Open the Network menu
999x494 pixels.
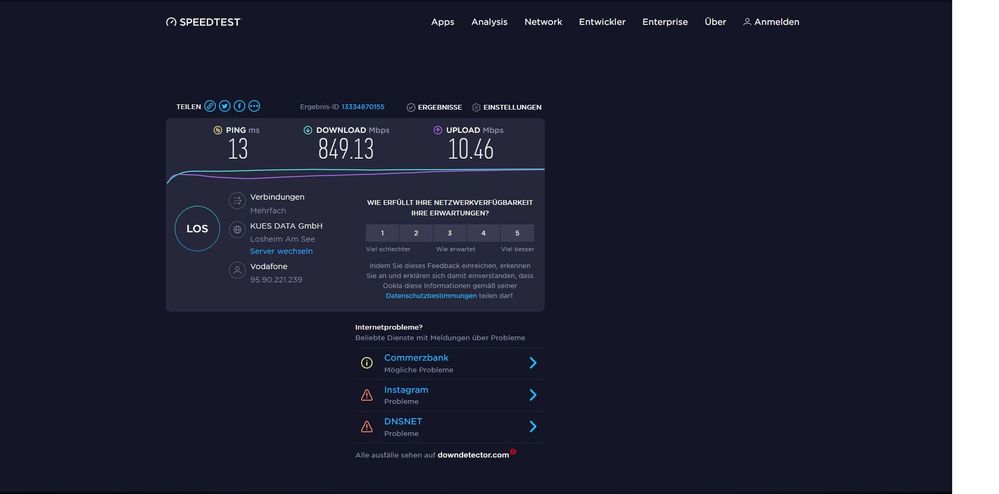pos(543,22)
